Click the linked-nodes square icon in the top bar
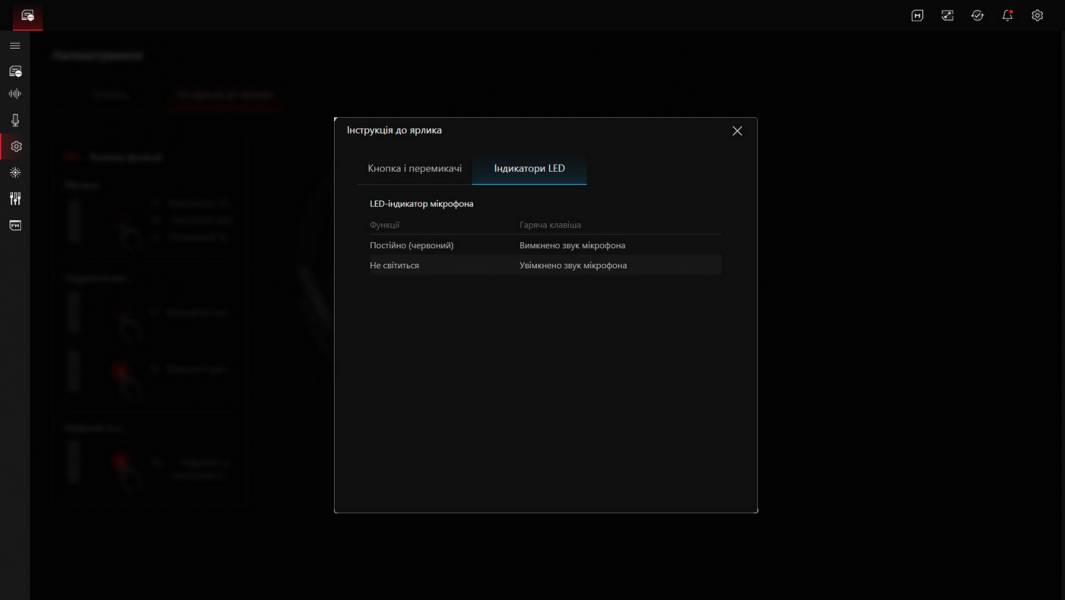This screenshot has height=600, width=1065. [x=947, y=16]
